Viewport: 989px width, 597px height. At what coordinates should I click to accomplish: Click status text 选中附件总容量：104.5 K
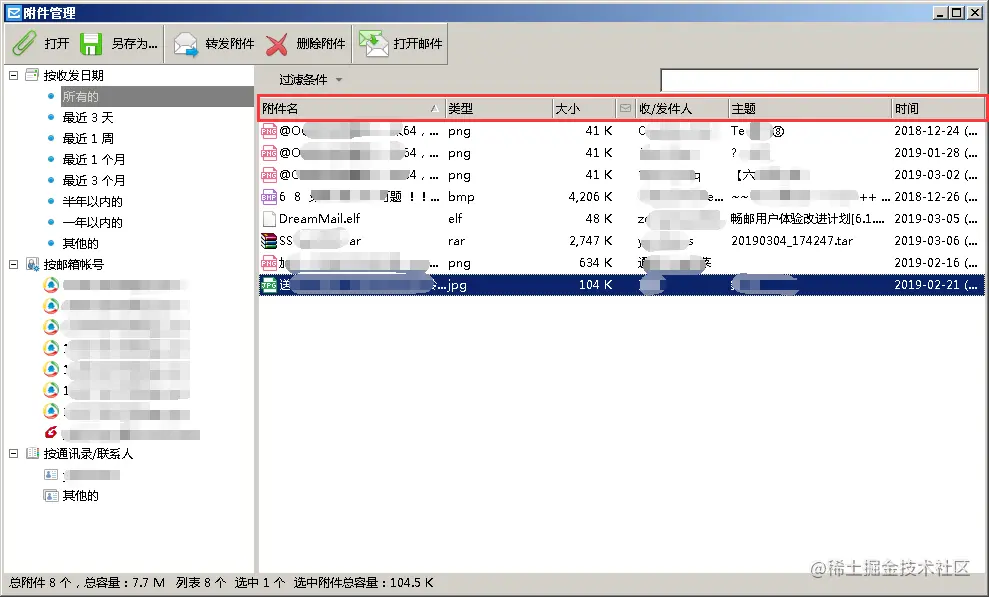[x=363, y=583]
